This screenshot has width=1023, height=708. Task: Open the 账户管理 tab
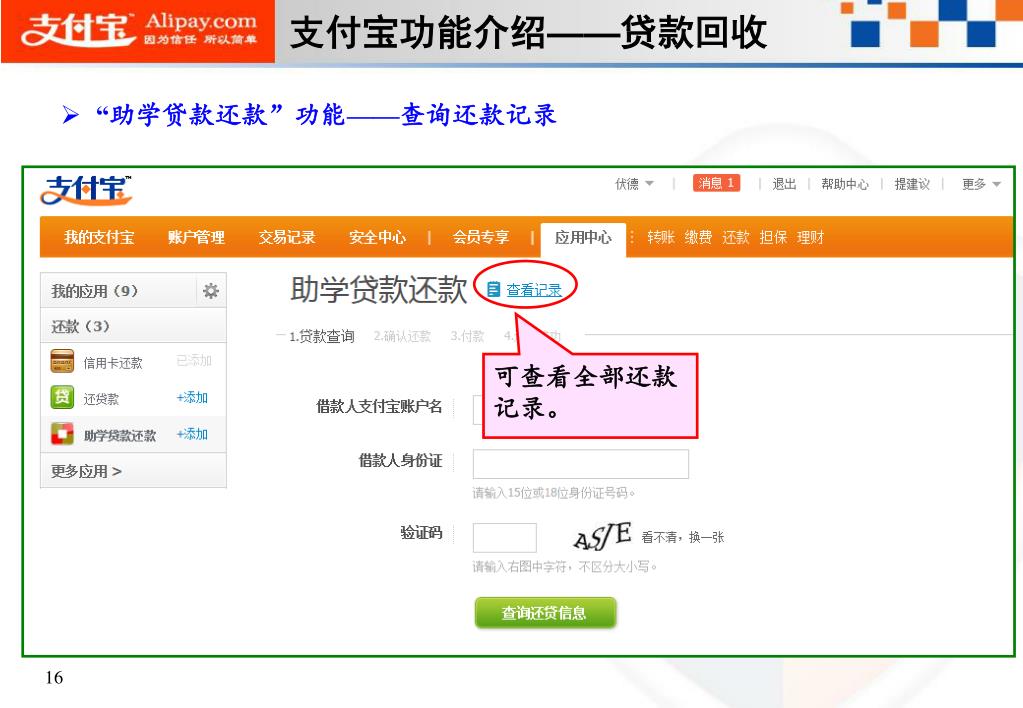pyautogui.click(x=196, y=238)
